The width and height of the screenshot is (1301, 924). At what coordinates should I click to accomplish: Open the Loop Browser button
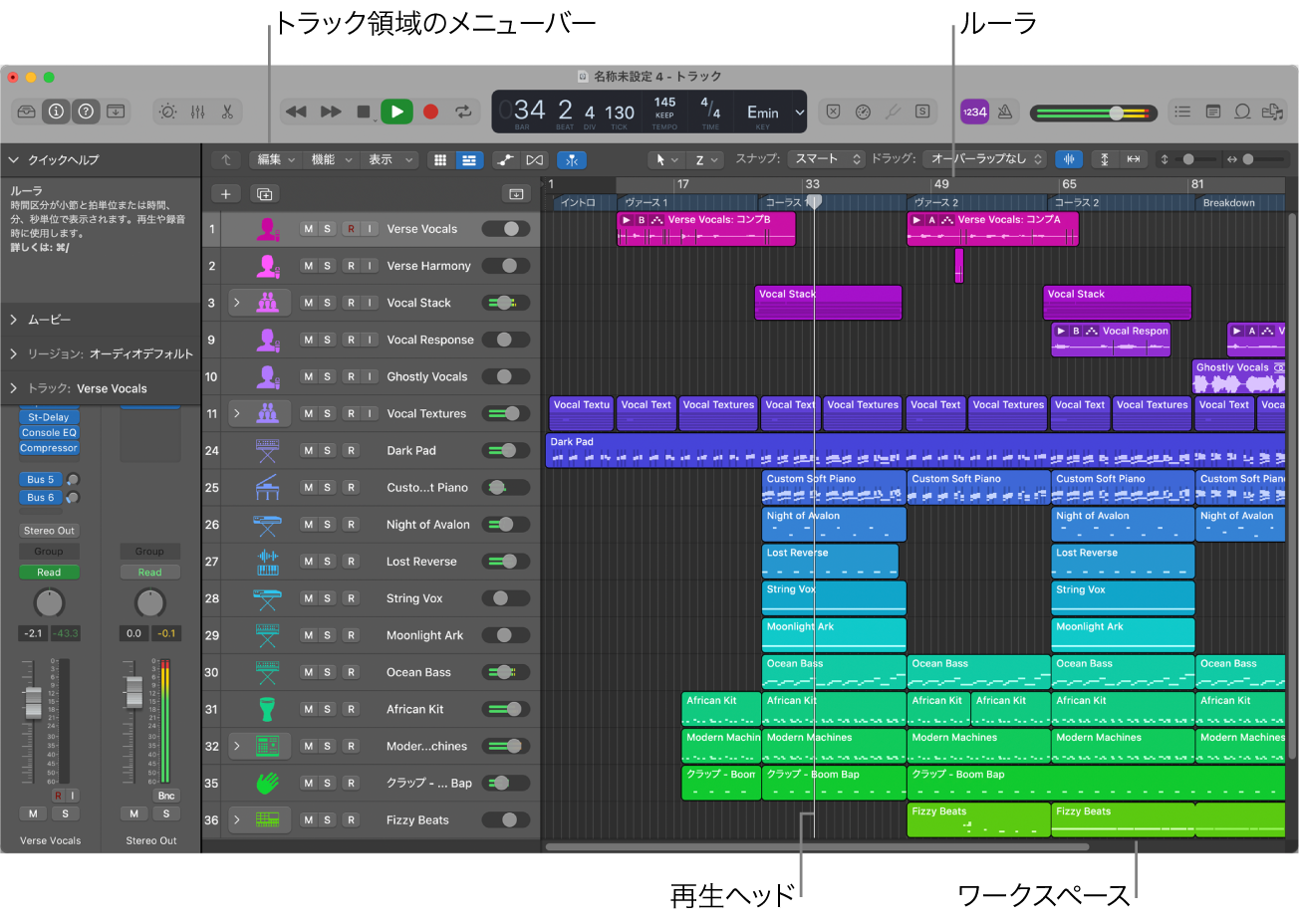[1242, 112]
